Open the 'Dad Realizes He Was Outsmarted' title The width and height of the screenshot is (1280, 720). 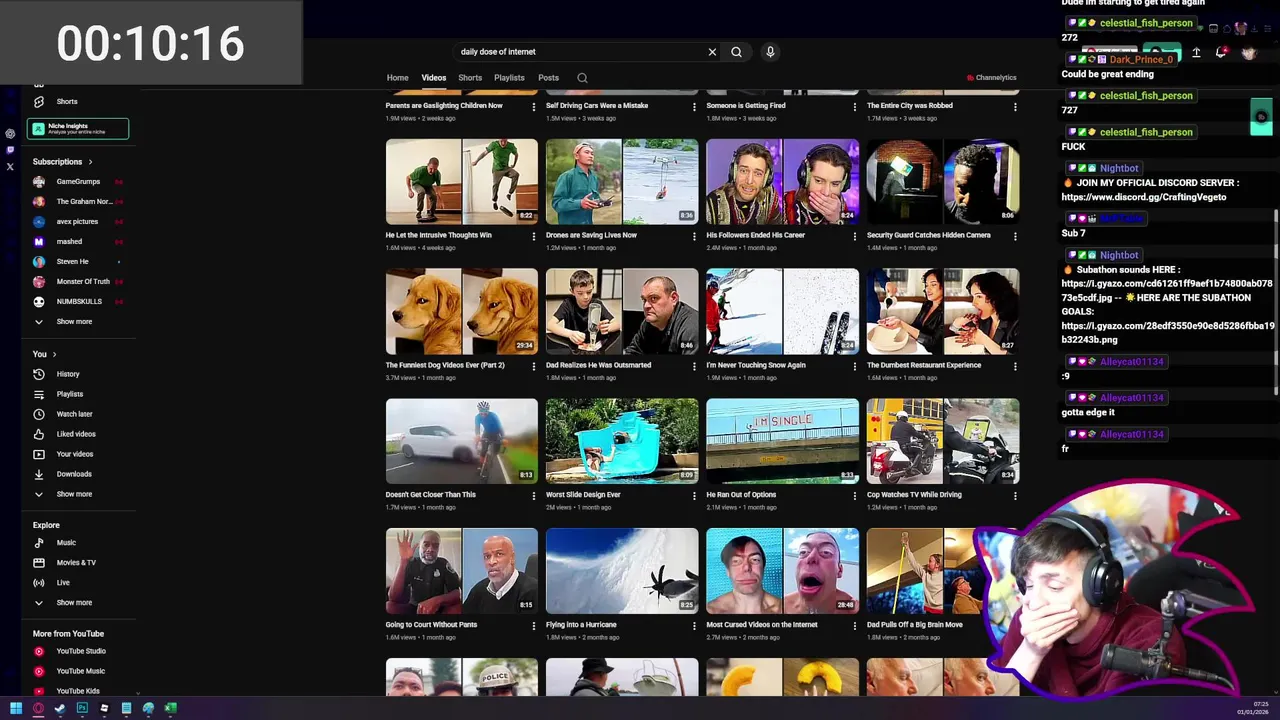pos(598,365)
